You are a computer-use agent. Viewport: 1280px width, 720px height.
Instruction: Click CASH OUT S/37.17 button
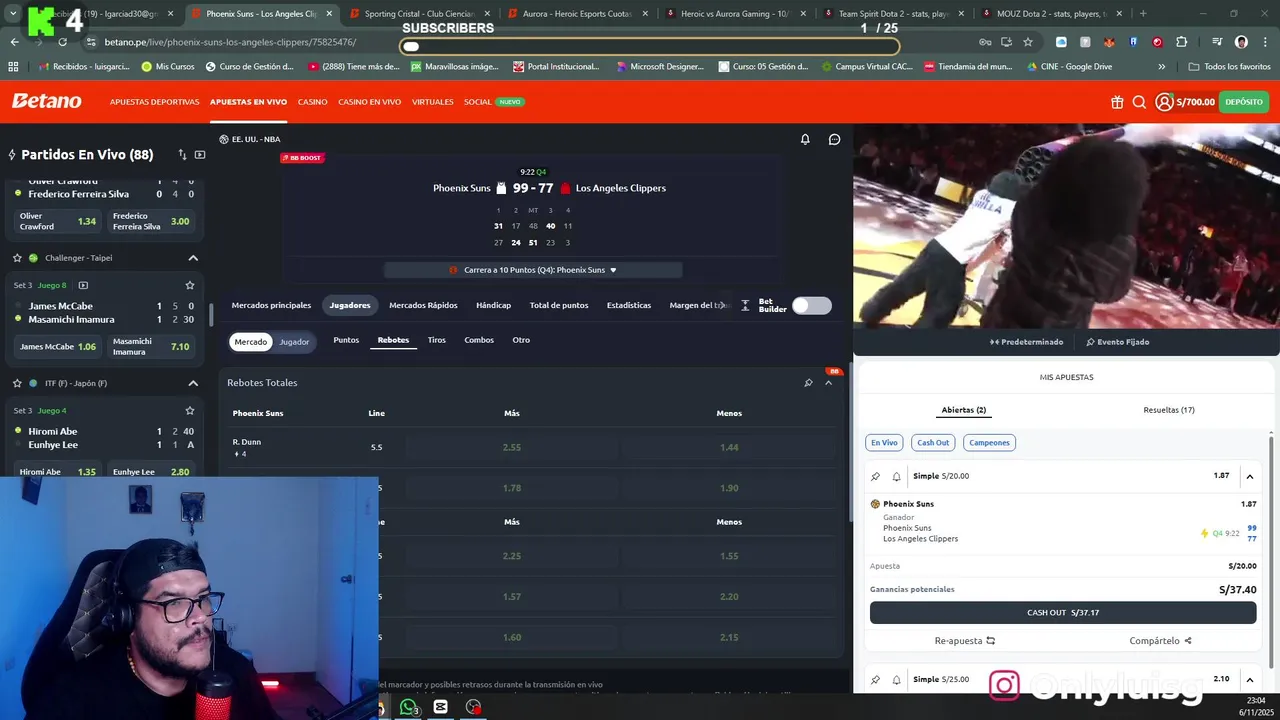1063,612
